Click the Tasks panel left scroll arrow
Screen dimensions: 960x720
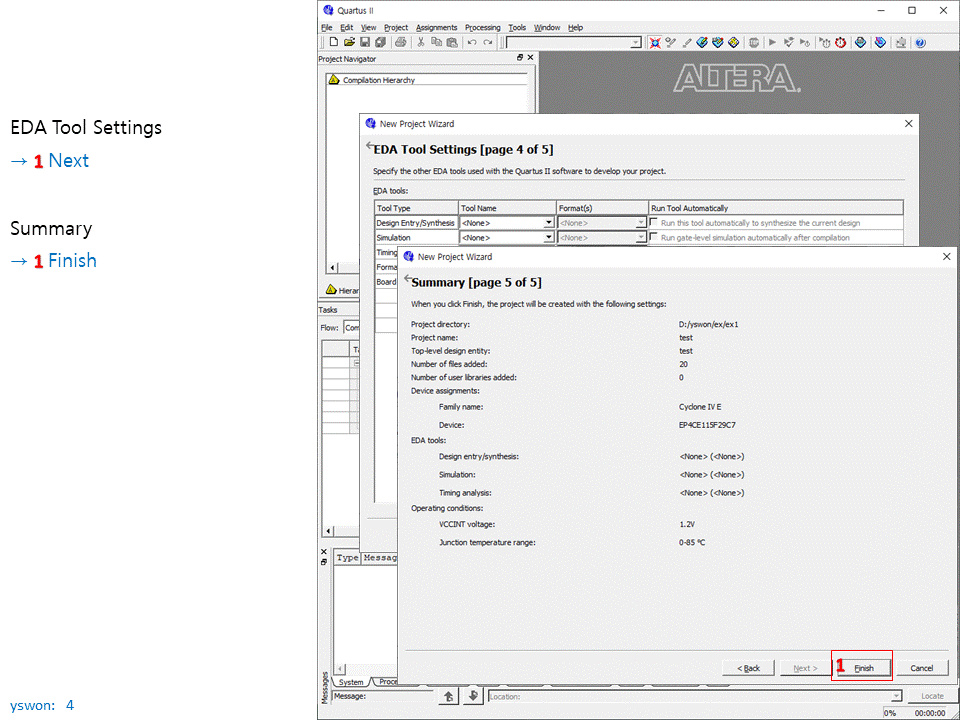click(329, 530)
